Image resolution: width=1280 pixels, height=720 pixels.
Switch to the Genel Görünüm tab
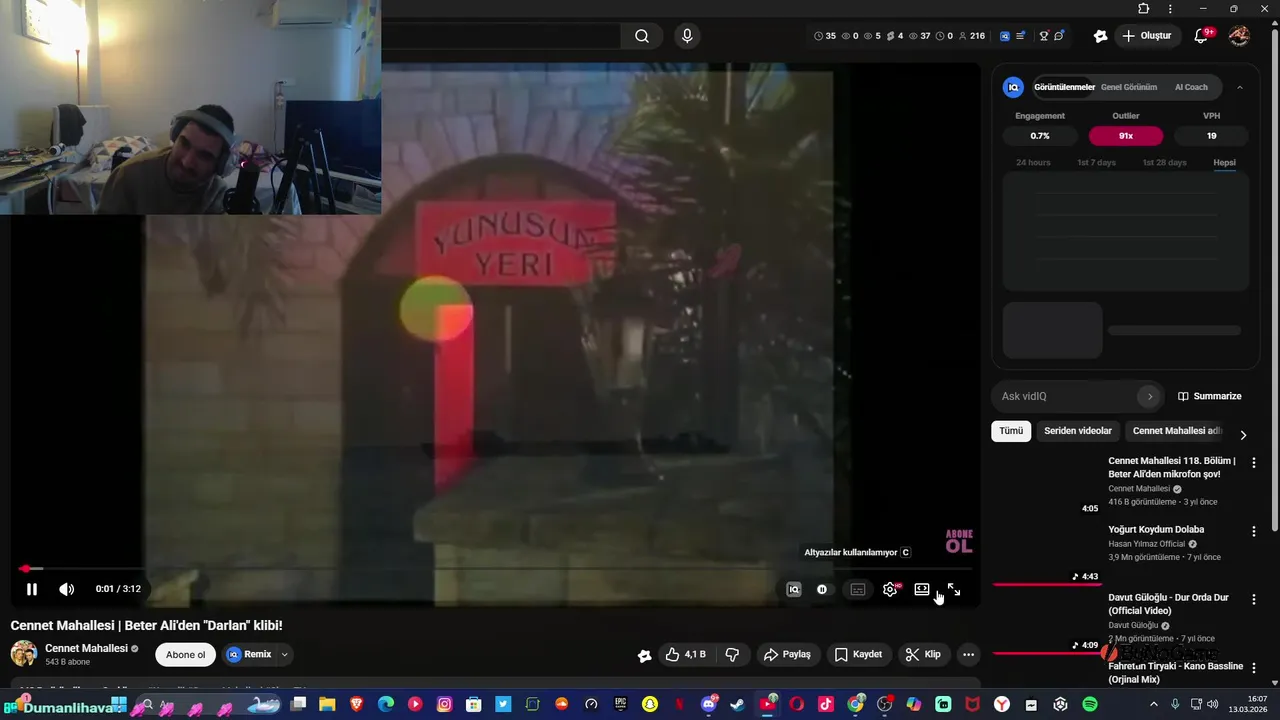[1129, 87]
